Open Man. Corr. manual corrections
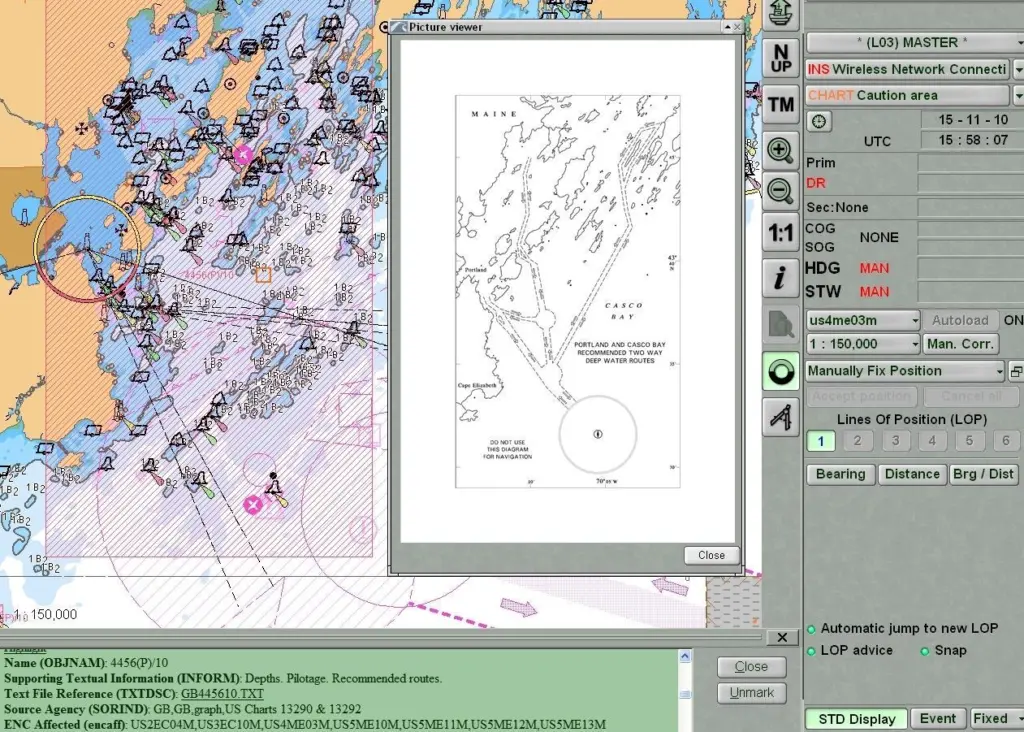The width and height of the screenshot is (1024, 732). [961, 344]
